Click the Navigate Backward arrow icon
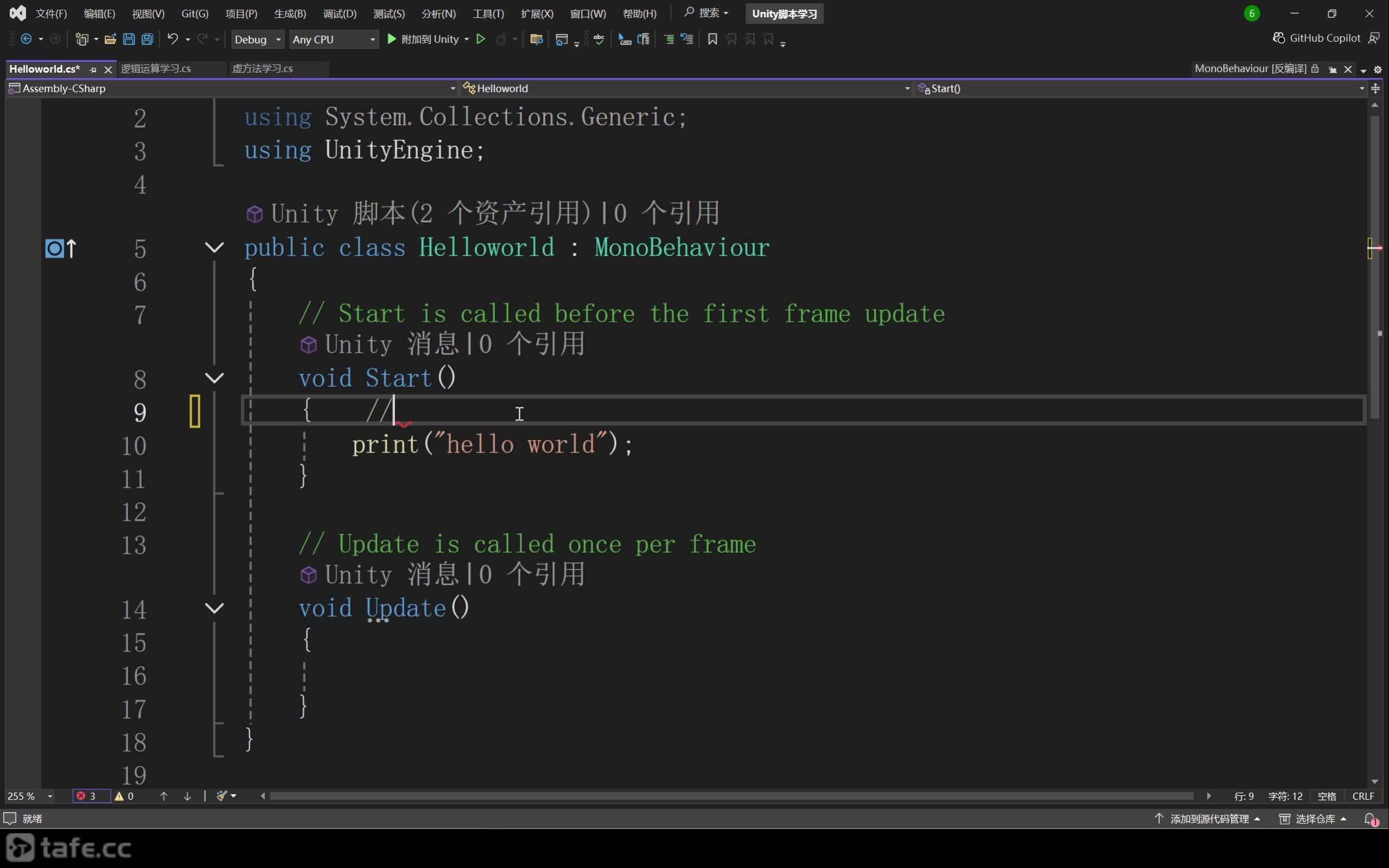The width and height of the screenshot is (1389, 868). tap(26, 39)
